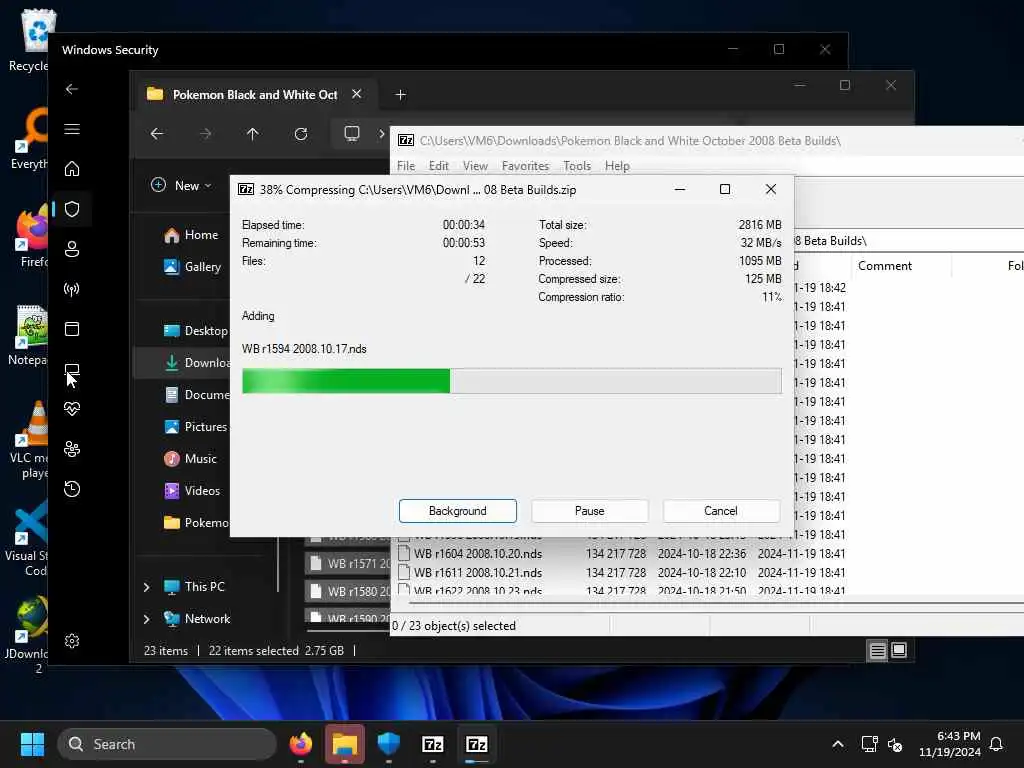Click File Explorer back arrow
Image resolution: width=1024 pixels, height=768 pixels.
click(157, 134)
